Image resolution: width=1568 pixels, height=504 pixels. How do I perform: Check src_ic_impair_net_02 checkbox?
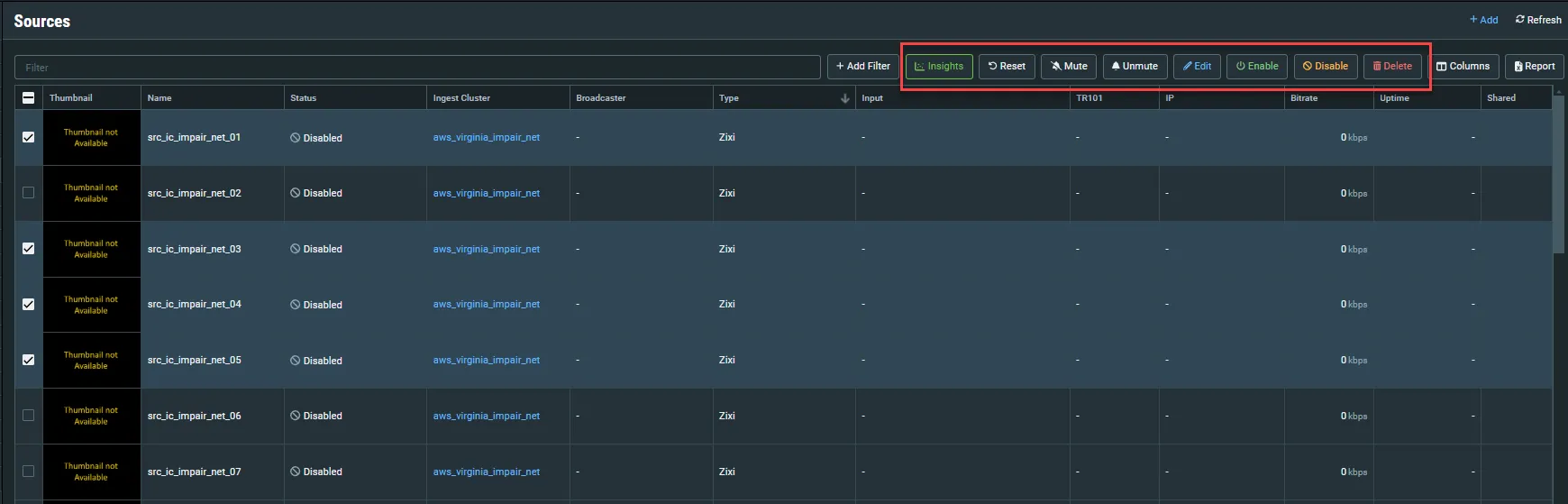coord(28,193)
